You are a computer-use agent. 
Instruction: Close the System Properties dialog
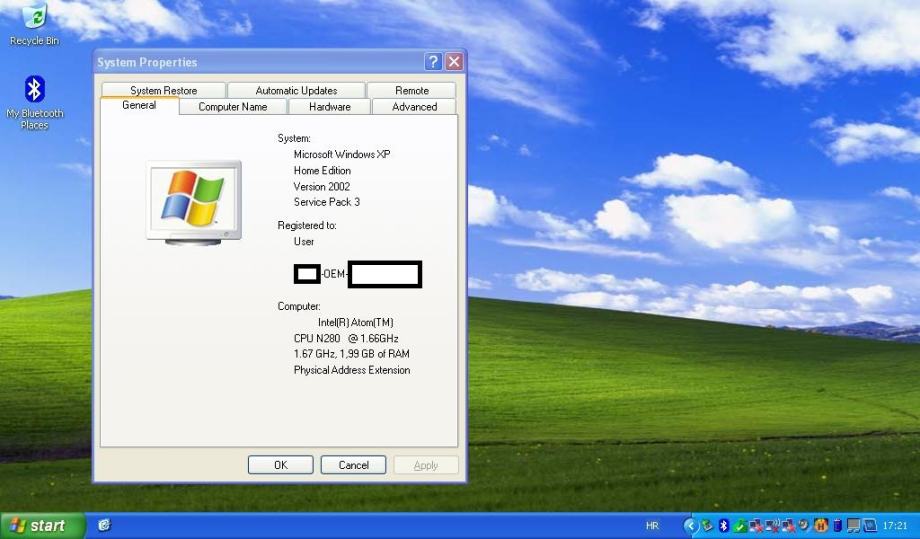click(454, 62)
